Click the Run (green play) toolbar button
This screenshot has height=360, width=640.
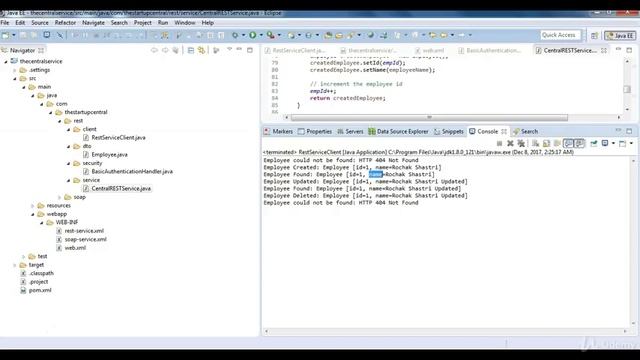point(253,35)
